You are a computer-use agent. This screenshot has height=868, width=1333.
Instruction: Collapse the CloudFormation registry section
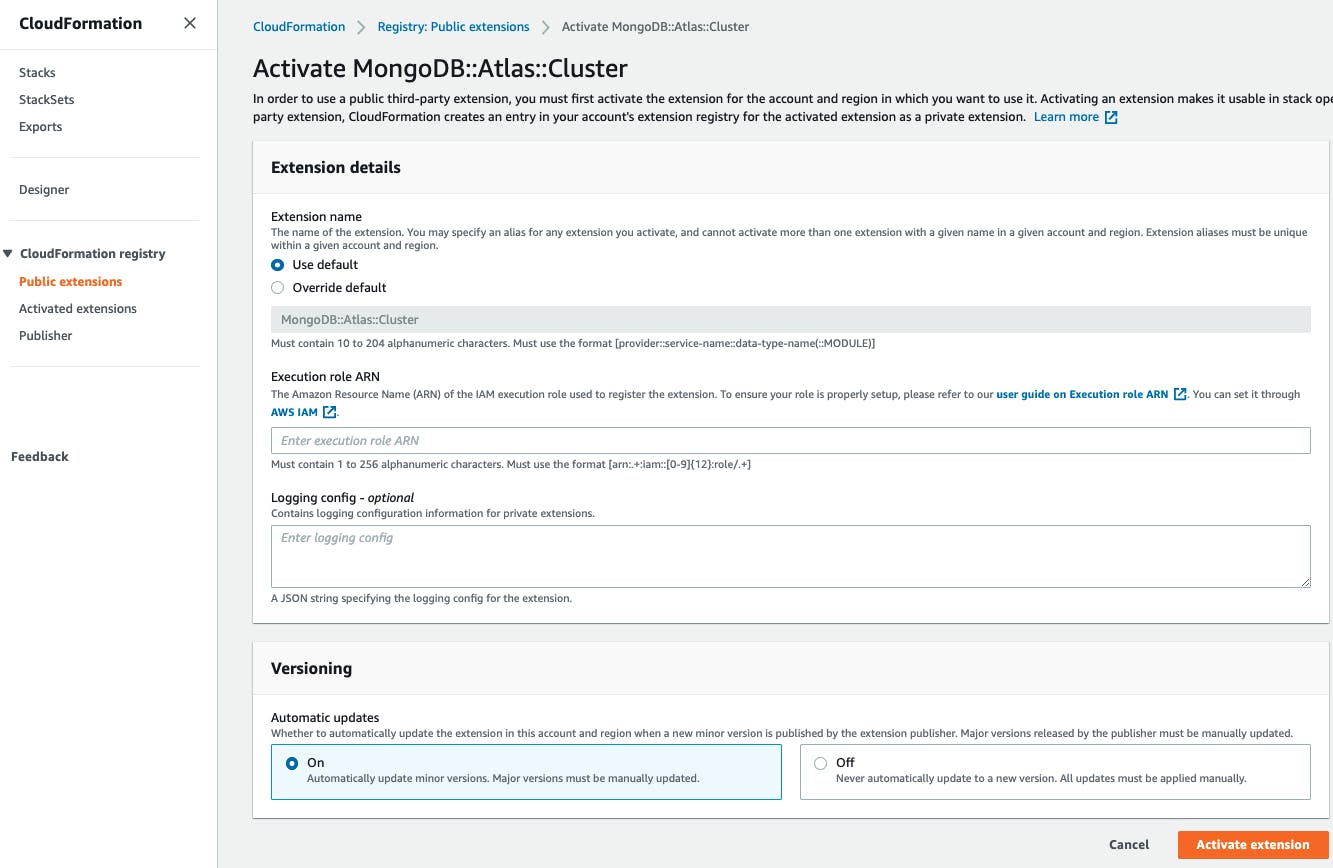(x=10, y=253)
